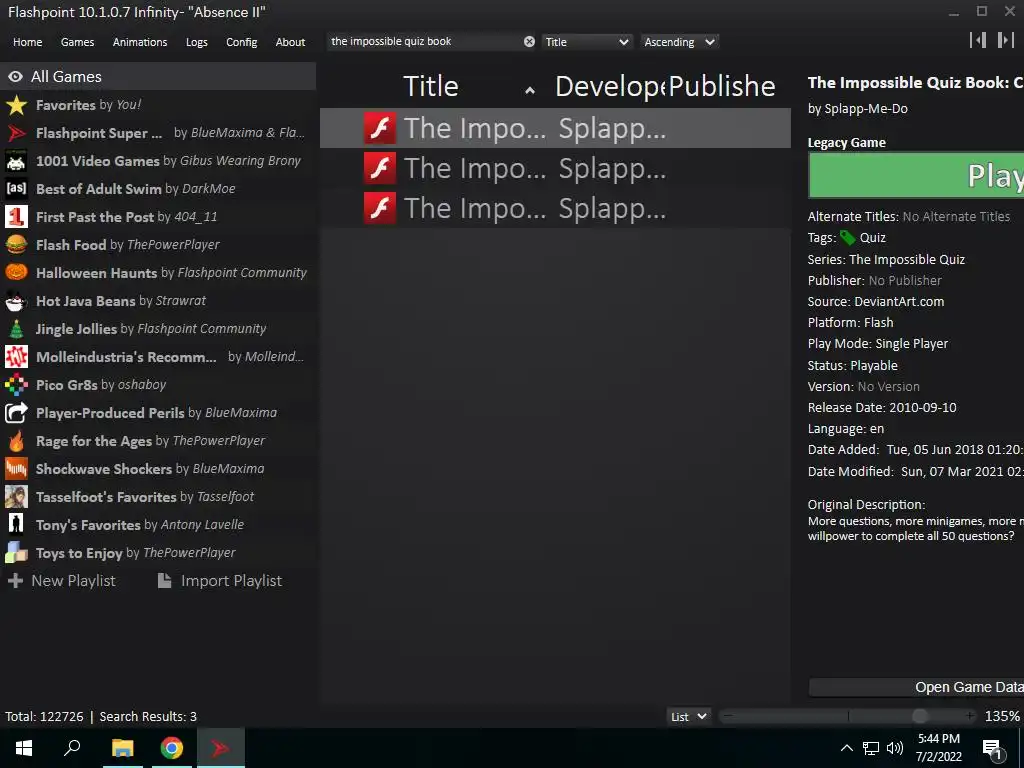
Task: Open File Explorer from the taskbar
Action: click(122, 748)
